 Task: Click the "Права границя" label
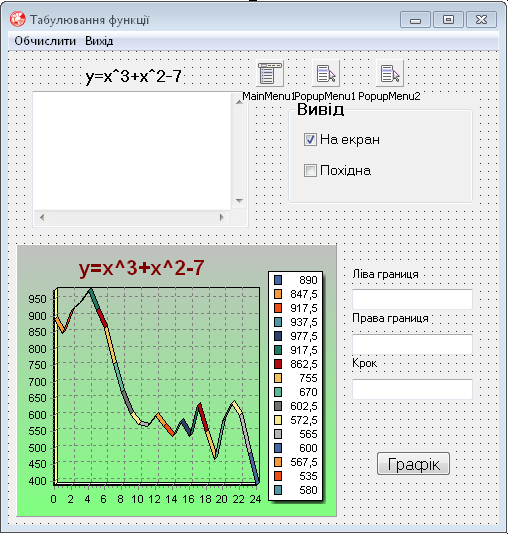(x=390, y=318)
